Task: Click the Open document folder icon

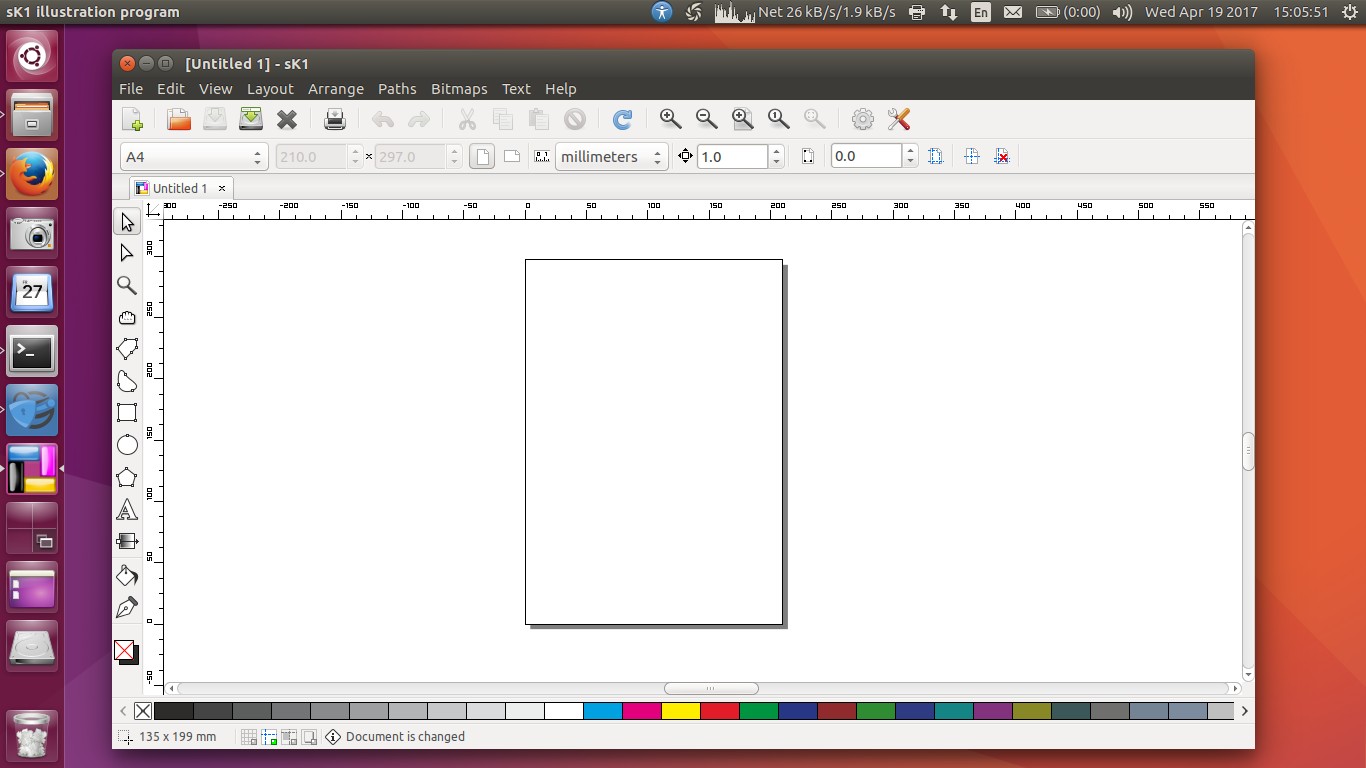Action: tap(179, 120)
